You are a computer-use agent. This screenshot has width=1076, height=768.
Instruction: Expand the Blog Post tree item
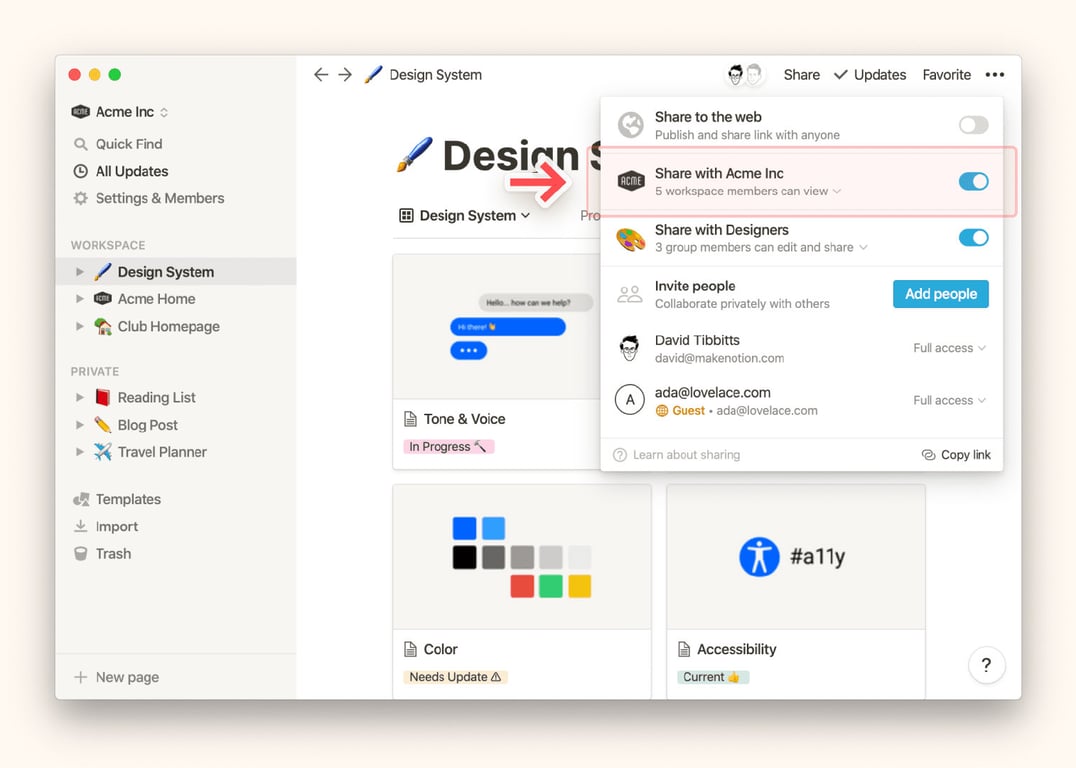80,425
